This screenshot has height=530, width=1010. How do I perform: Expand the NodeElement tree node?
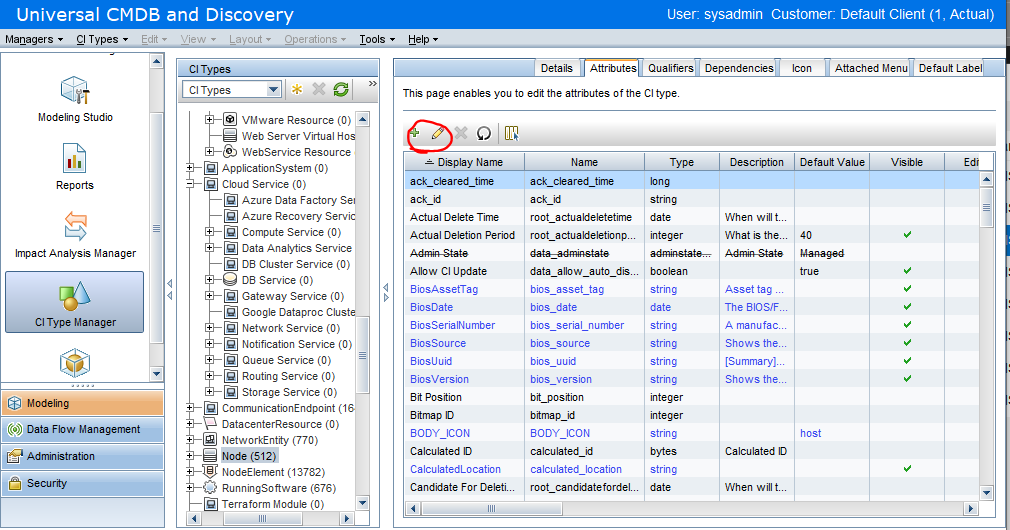tap(190, 472)
